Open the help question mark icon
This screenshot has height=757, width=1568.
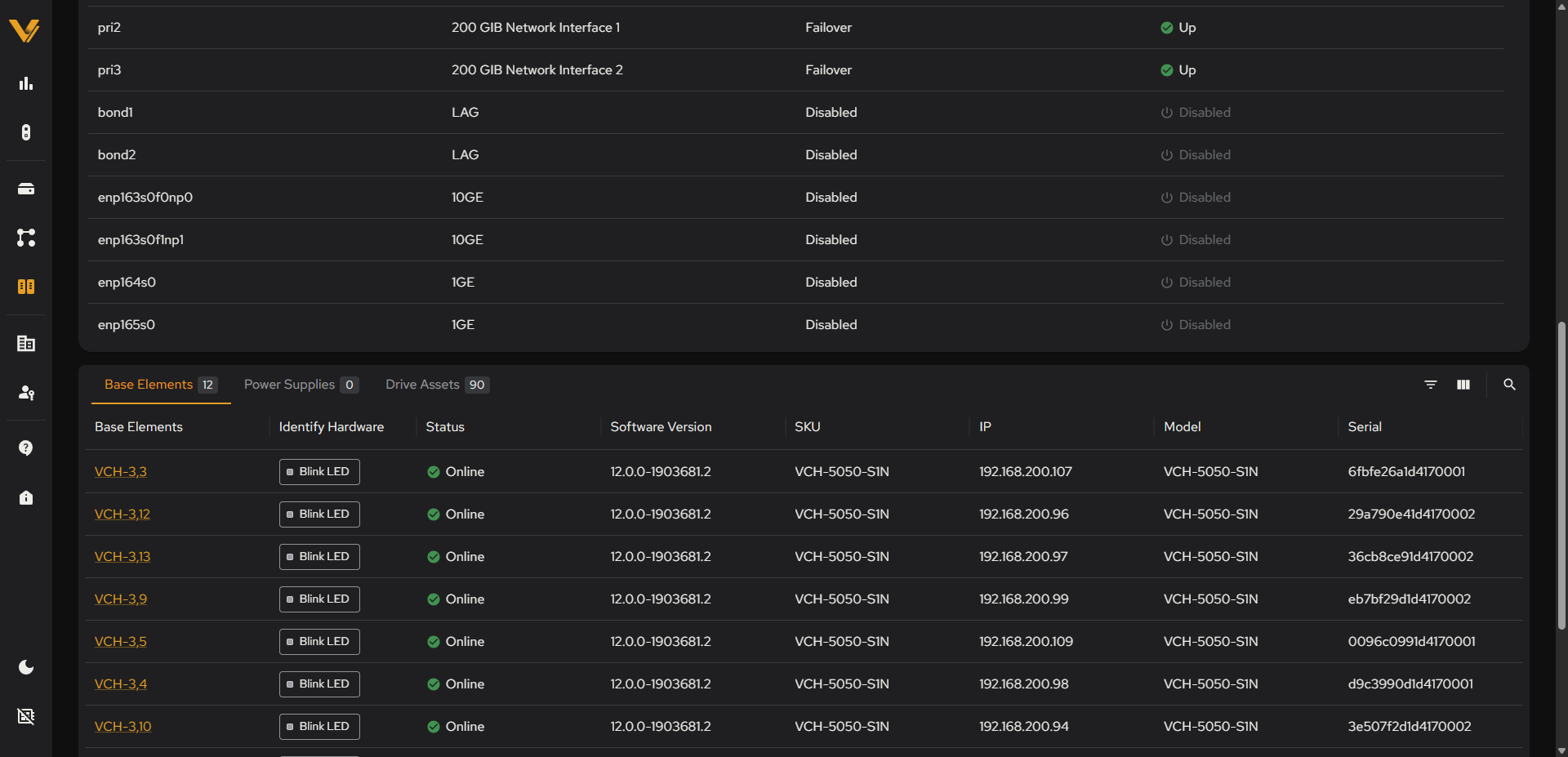26,448
